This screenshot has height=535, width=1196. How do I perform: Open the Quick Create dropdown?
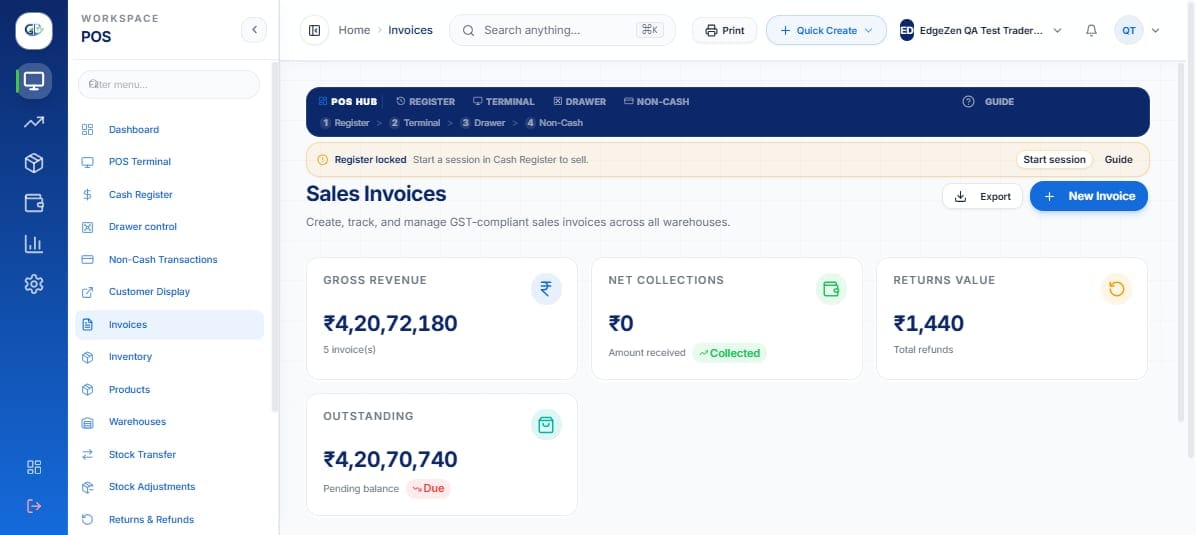(826, 31)
